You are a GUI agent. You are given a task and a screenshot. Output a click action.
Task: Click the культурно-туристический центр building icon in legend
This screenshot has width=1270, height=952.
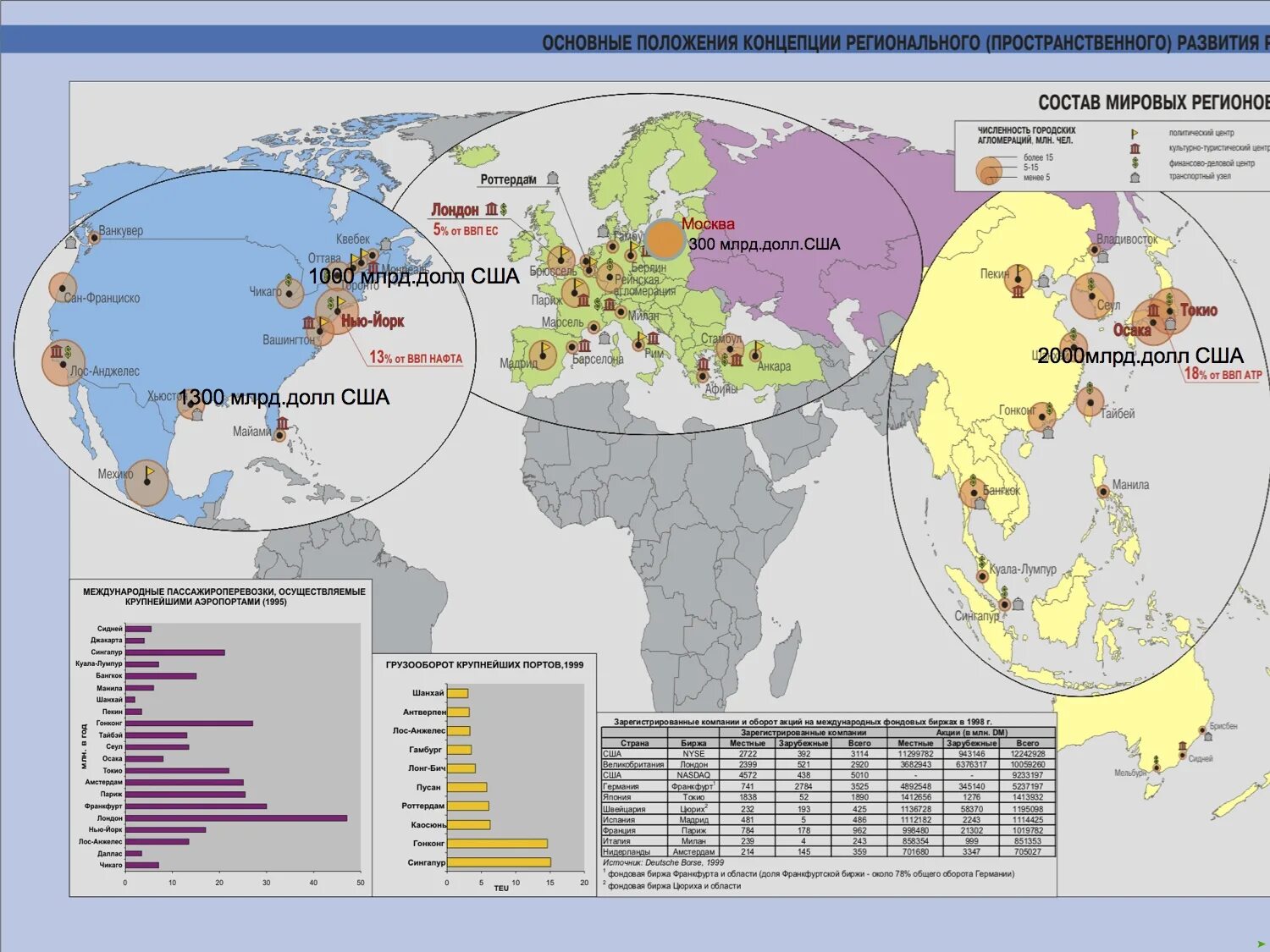pos(1135,148)
